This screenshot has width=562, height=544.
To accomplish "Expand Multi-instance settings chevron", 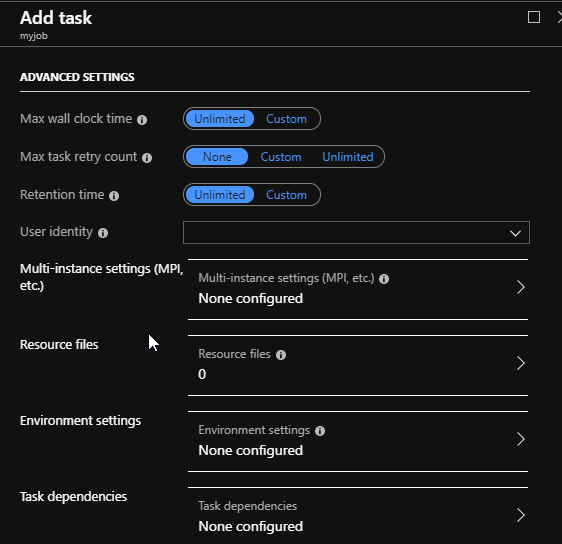I will tap(521, 287).
